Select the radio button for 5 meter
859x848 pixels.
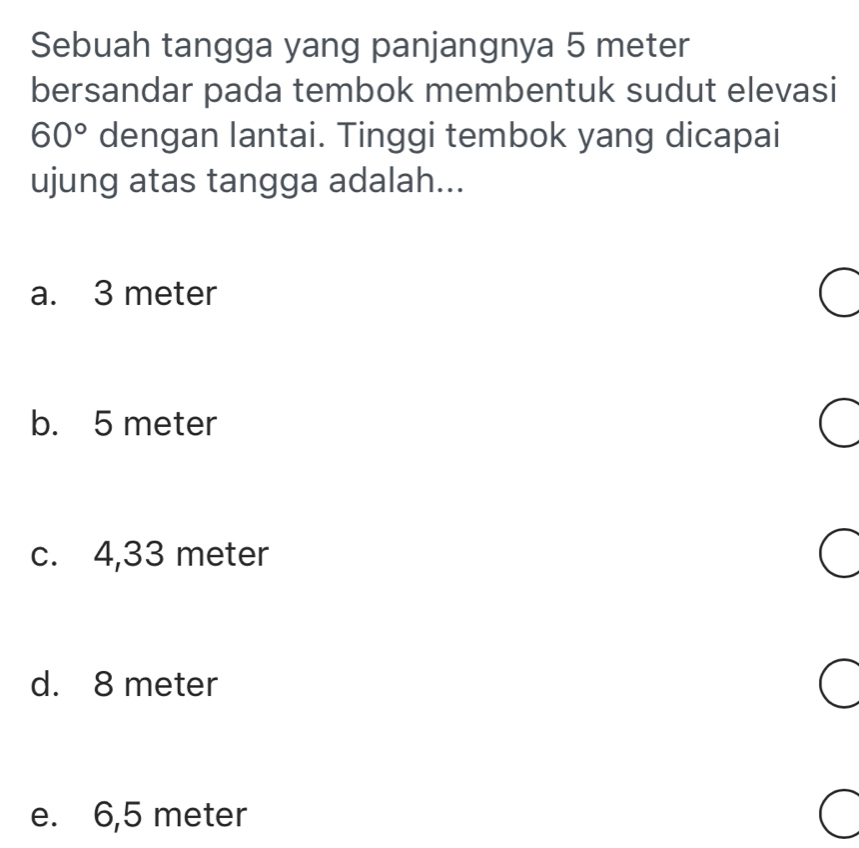(838, 426)
